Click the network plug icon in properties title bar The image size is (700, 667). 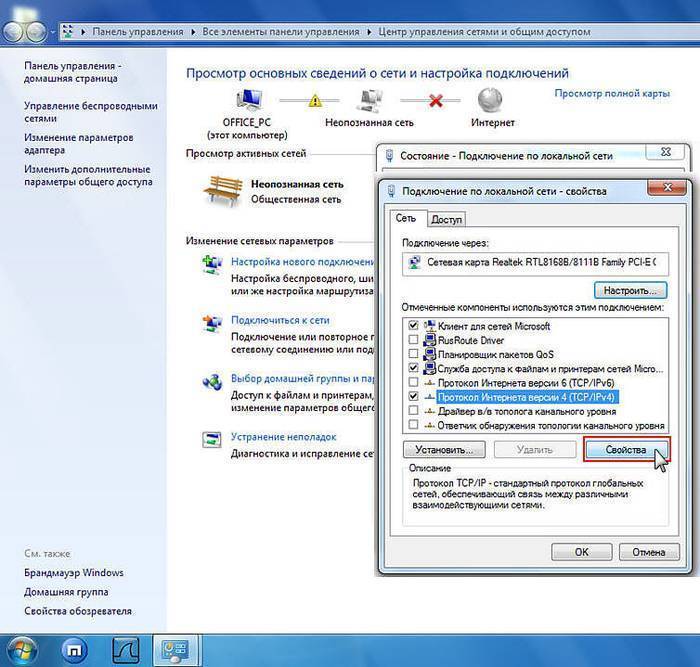[392, 191]
